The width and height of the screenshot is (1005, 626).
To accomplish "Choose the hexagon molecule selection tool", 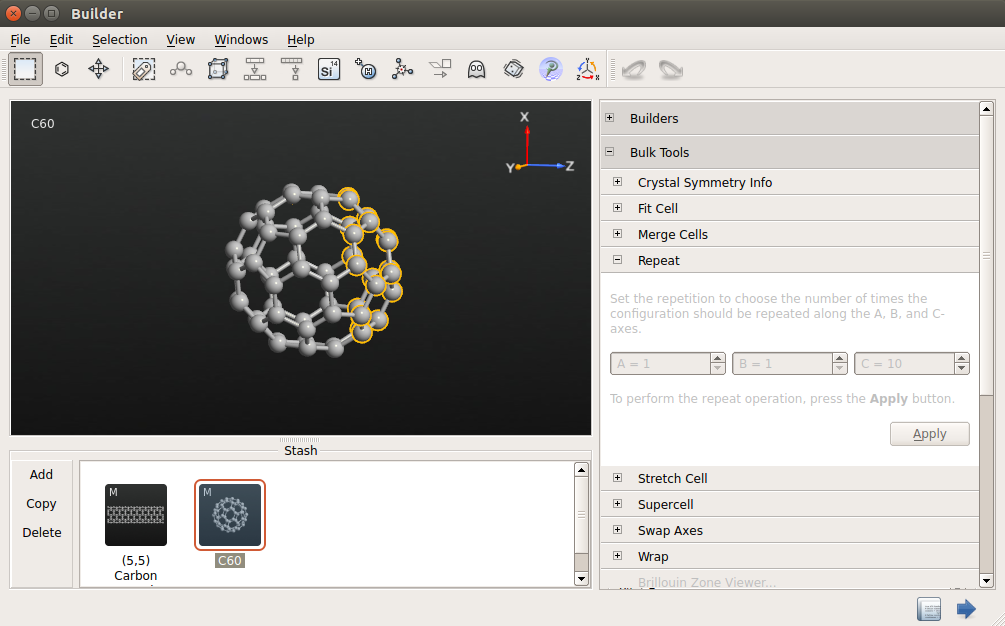I will 62,69.
